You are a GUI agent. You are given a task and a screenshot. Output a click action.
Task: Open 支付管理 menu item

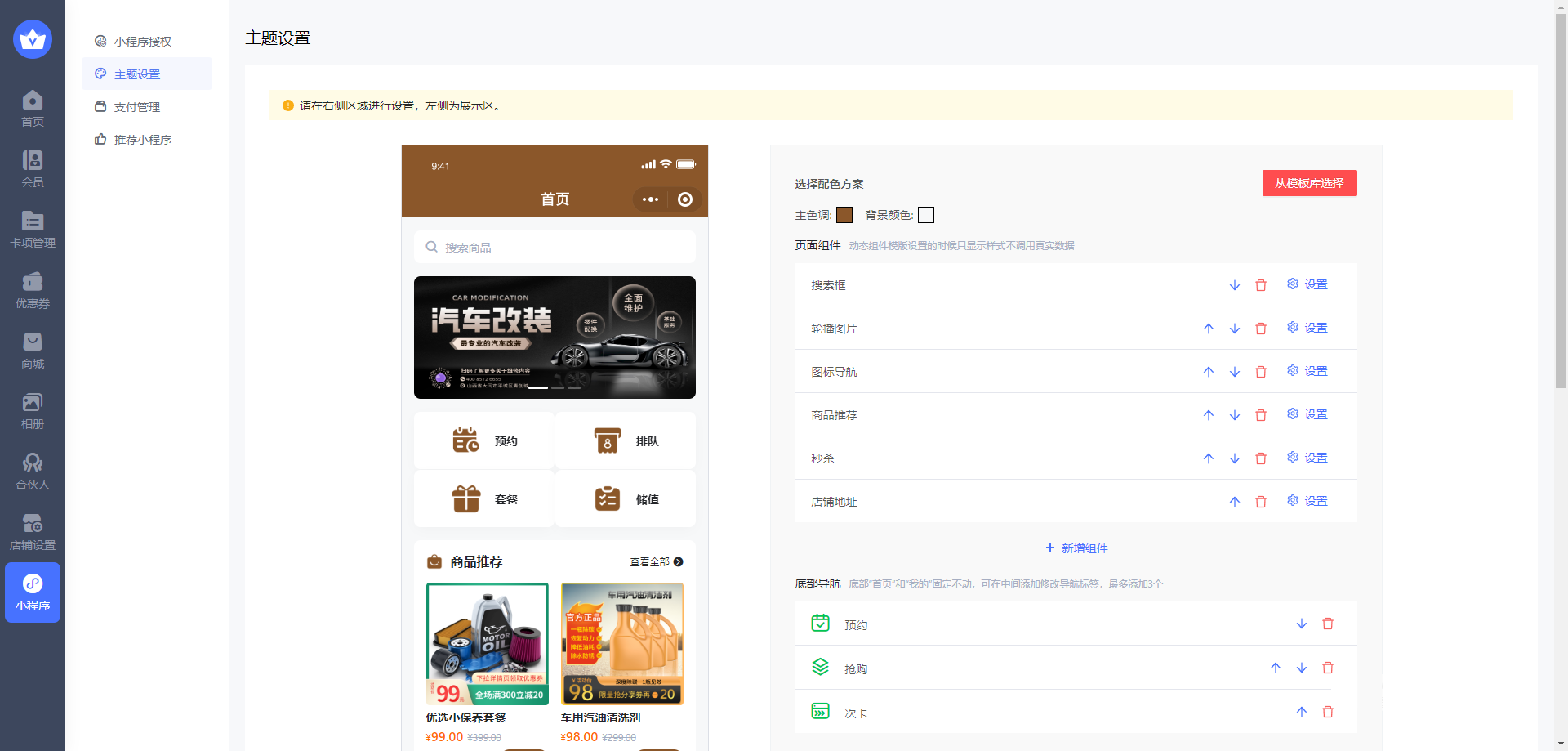(147, 106)
